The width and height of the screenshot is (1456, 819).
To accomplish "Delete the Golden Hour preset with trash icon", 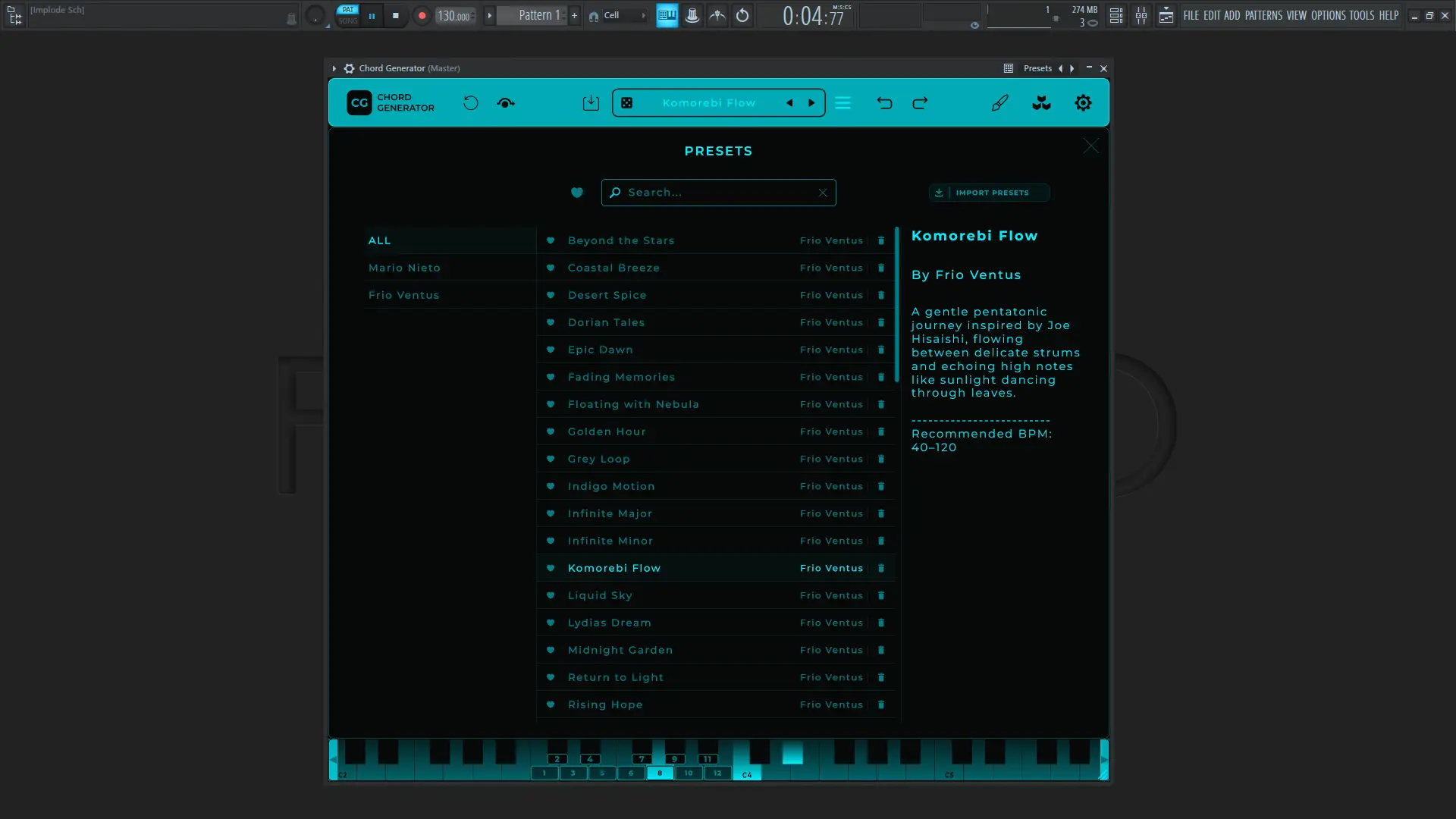I will [x=881, y=431].
